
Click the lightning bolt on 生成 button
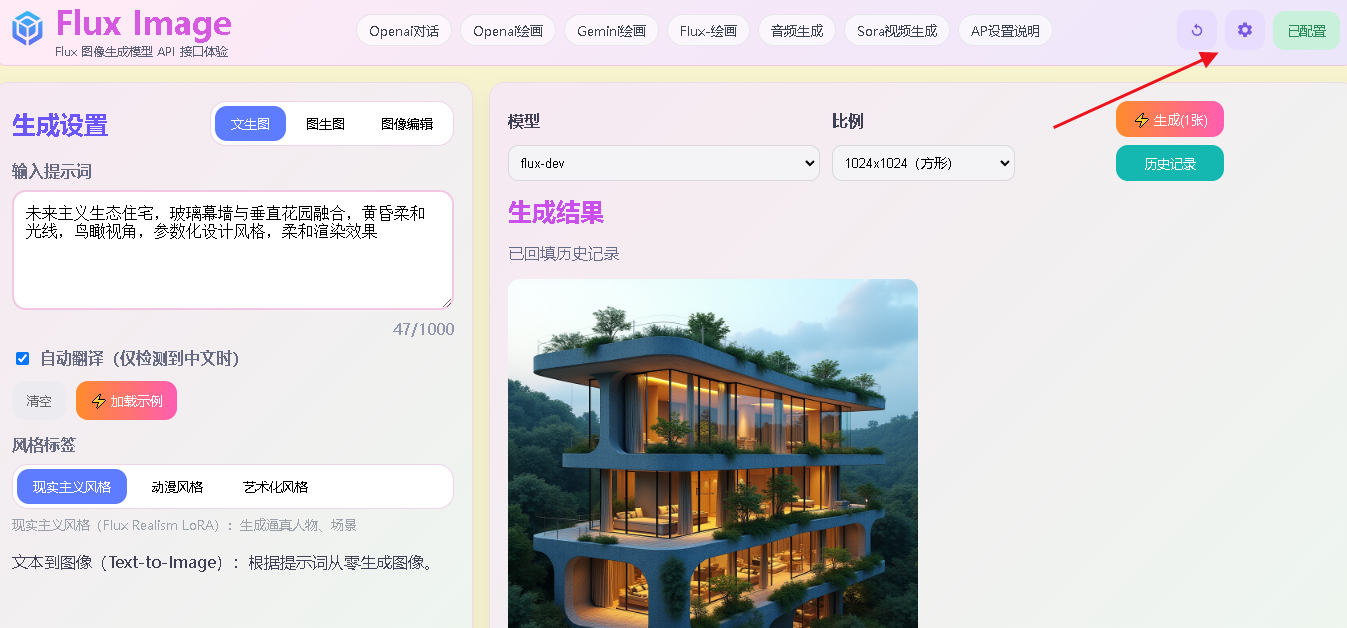(1142, 120)
